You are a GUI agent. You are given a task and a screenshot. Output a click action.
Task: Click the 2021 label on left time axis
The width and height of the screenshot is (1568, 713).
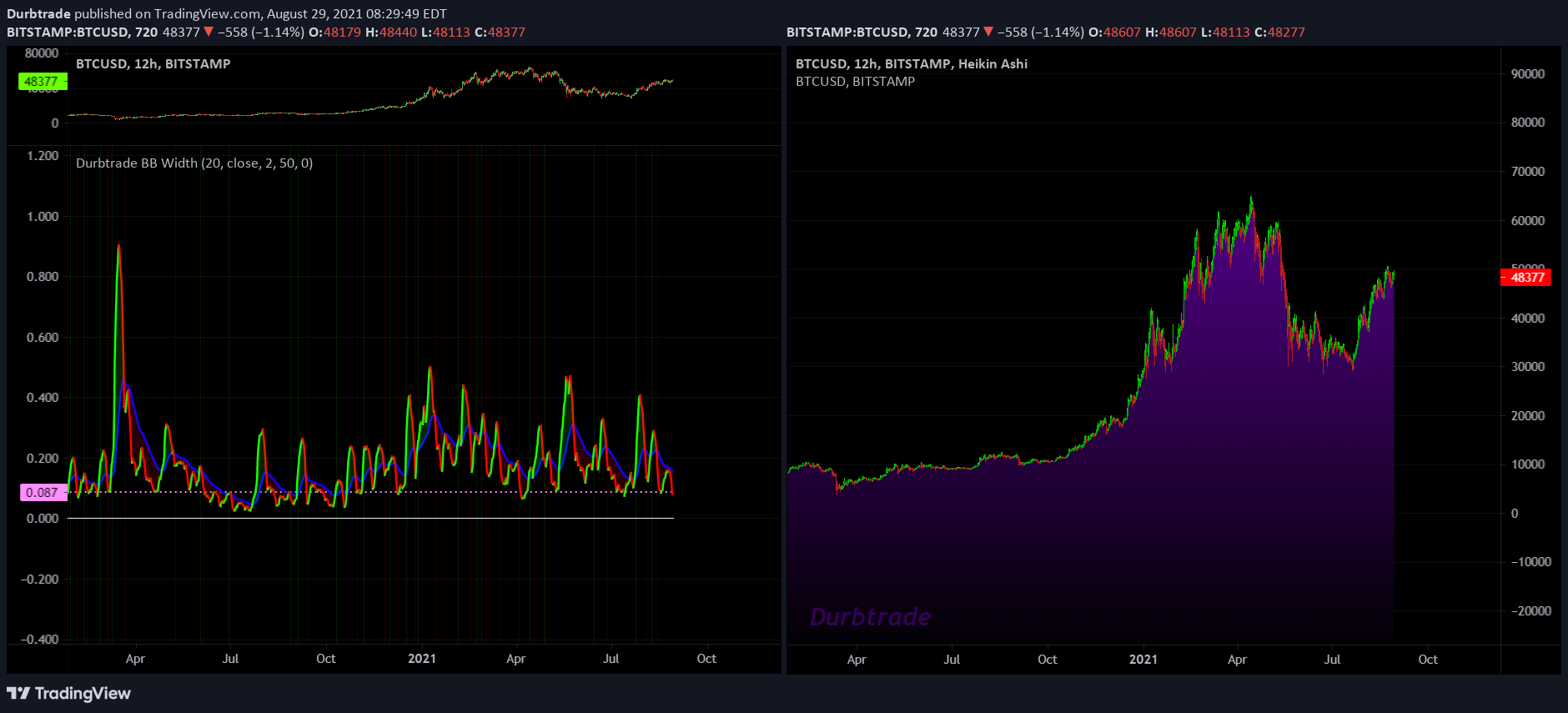422,658
